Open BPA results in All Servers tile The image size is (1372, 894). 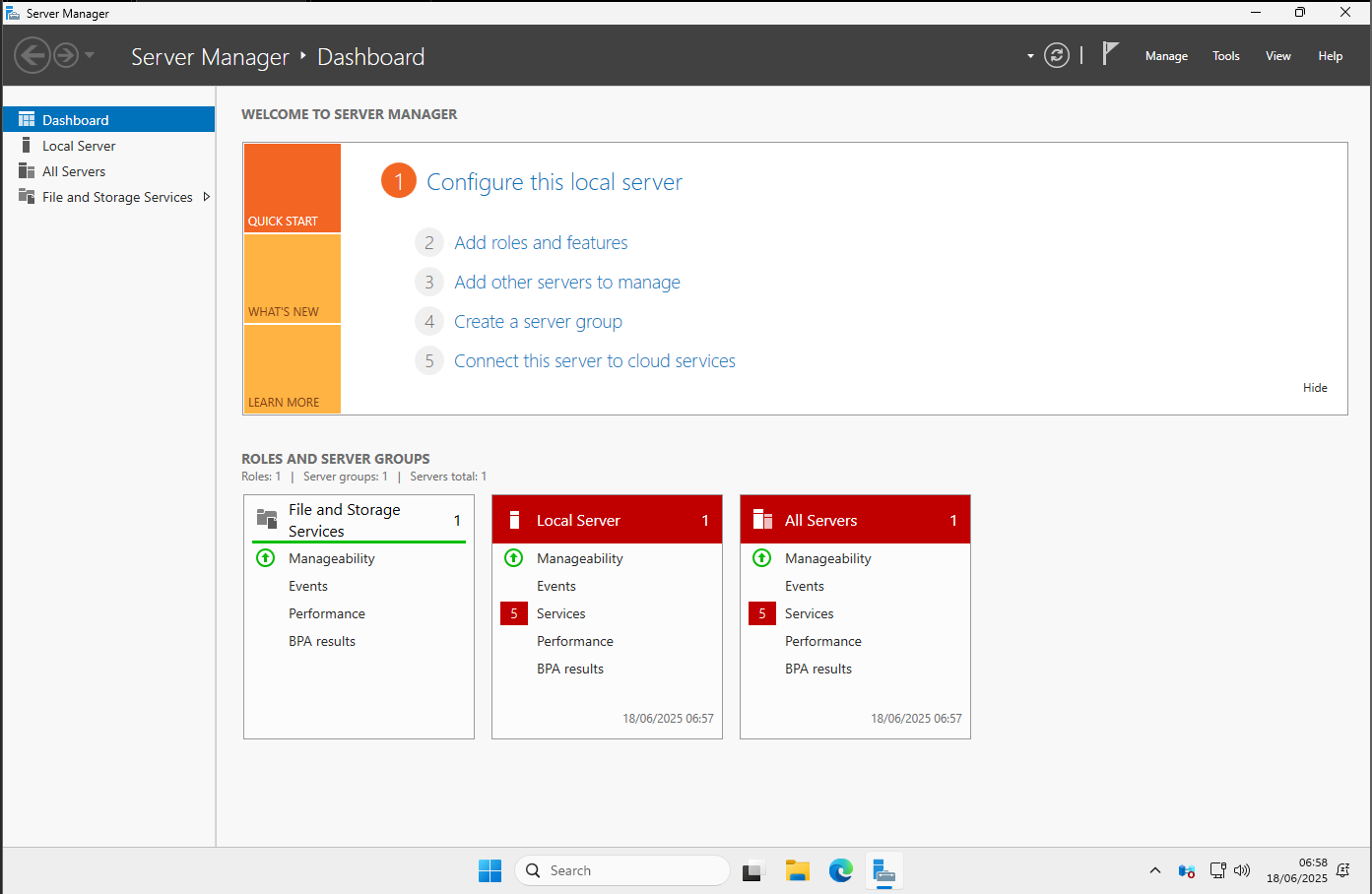[818, 669]
